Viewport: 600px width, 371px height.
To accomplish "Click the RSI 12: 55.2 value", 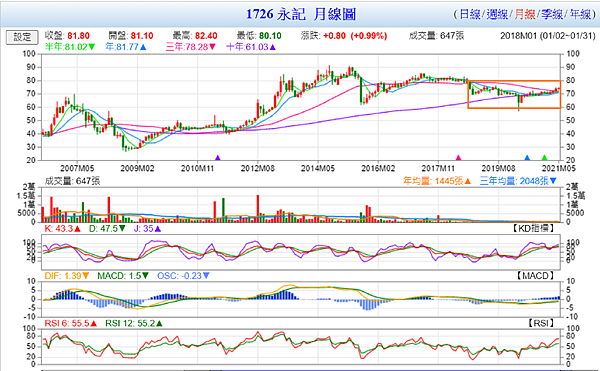I will point(134,324).
